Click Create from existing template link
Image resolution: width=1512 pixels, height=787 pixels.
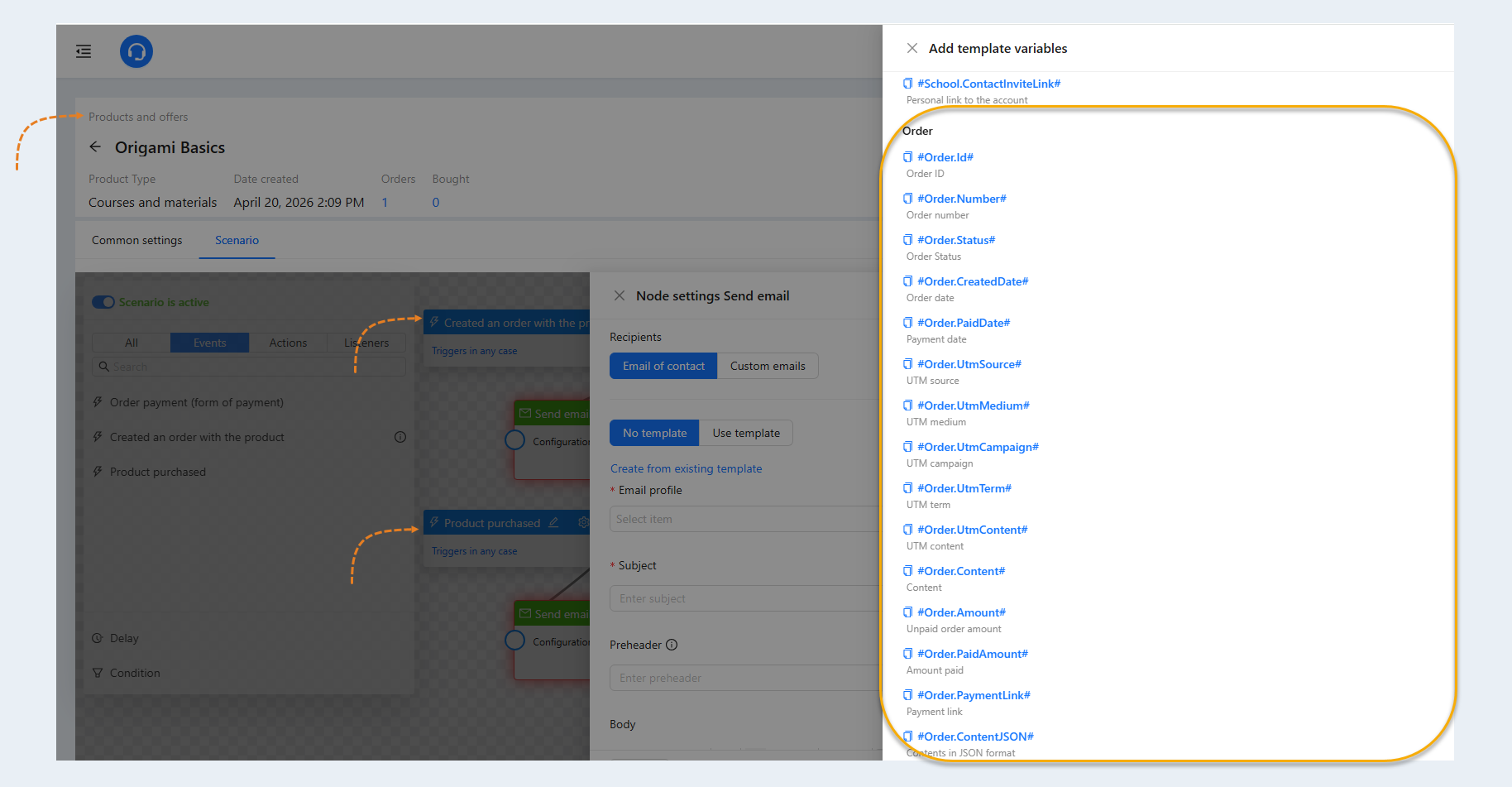pyautogui.click(x=687, y=468)
